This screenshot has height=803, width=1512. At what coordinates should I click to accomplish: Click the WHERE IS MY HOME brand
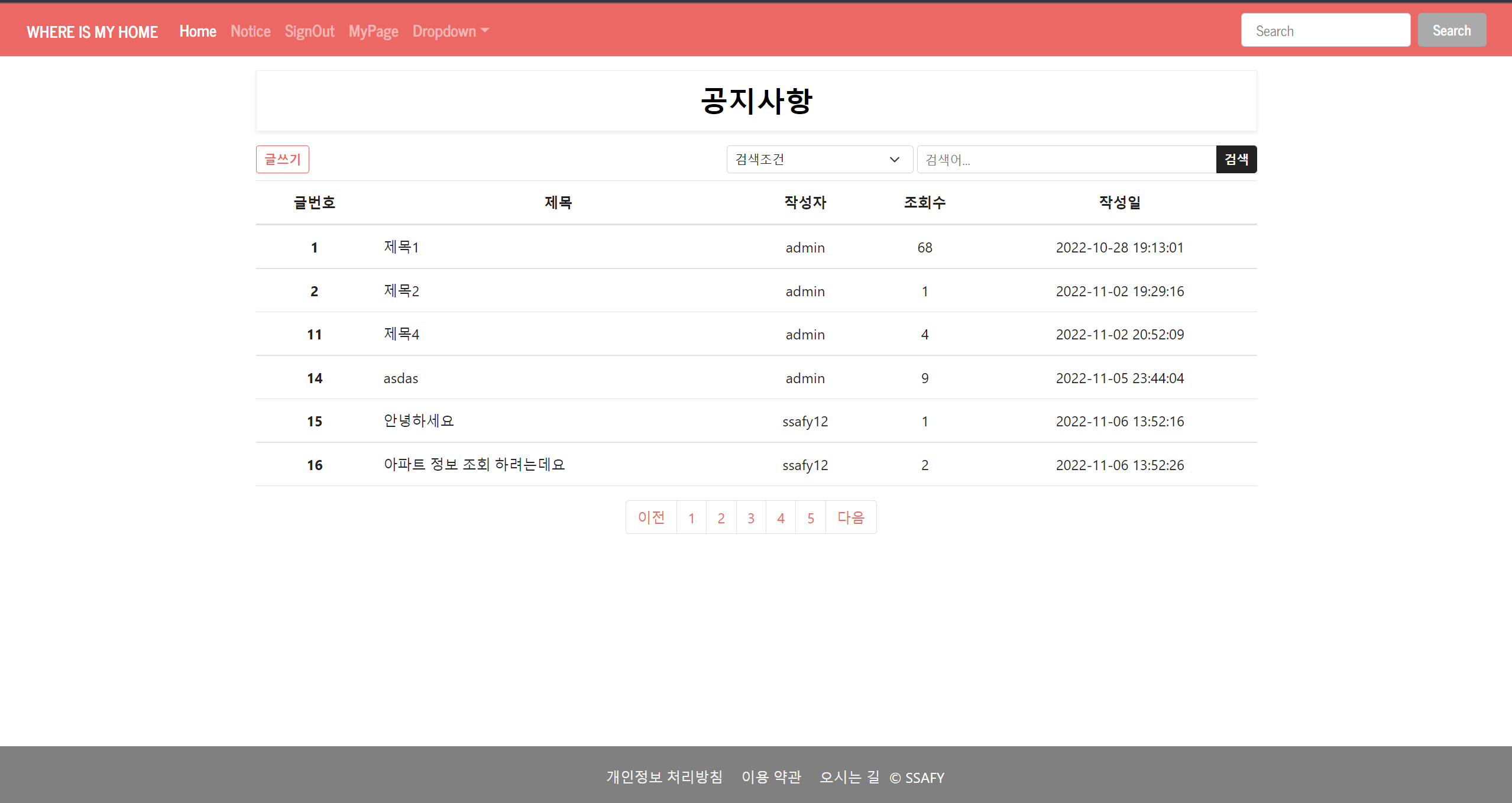pyautogui.click(x=92, y=32)
